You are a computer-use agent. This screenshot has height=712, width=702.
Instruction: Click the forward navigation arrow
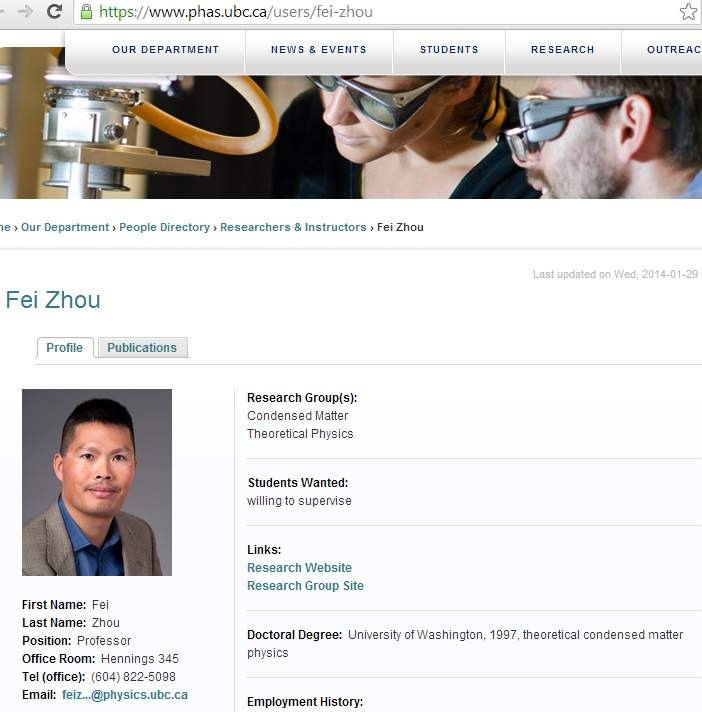(x=25, y=11)
